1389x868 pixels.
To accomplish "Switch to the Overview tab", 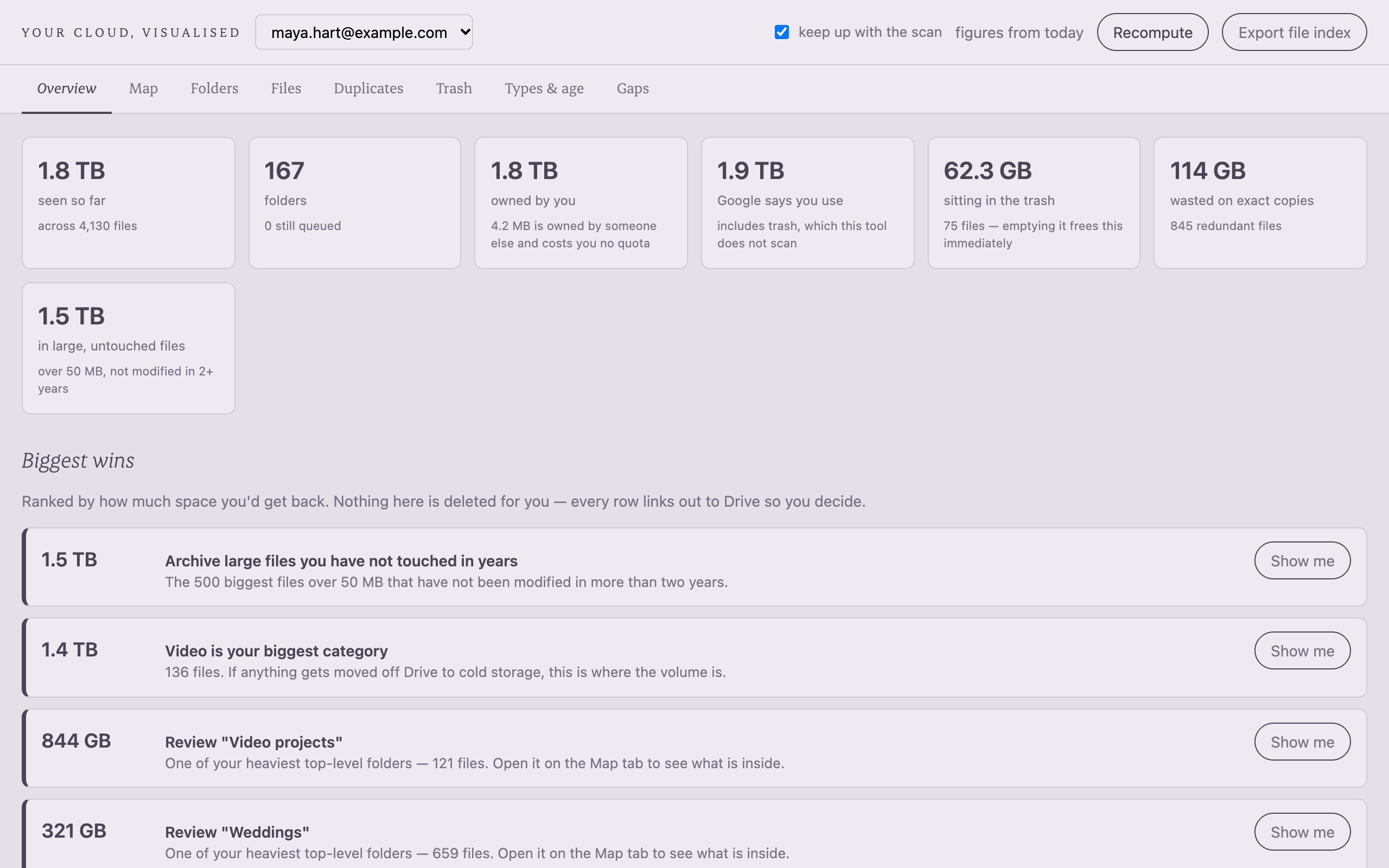I will tap(67, 88).
